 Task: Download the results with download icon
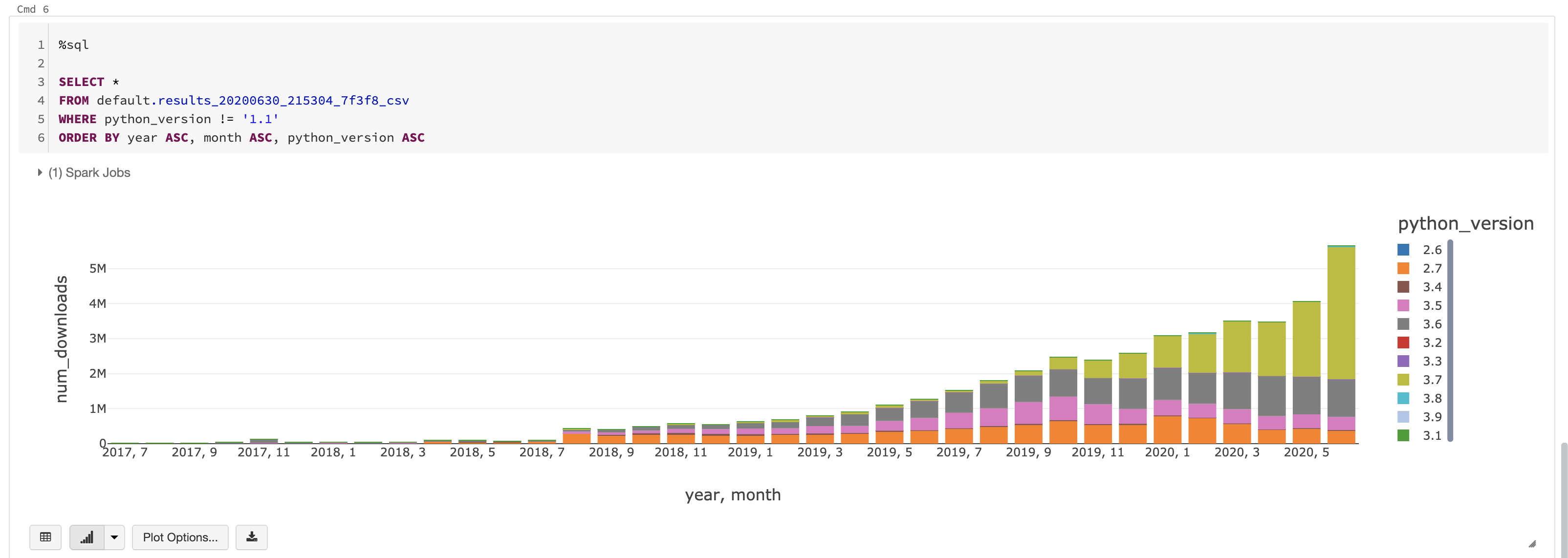[x=251, y=537]
